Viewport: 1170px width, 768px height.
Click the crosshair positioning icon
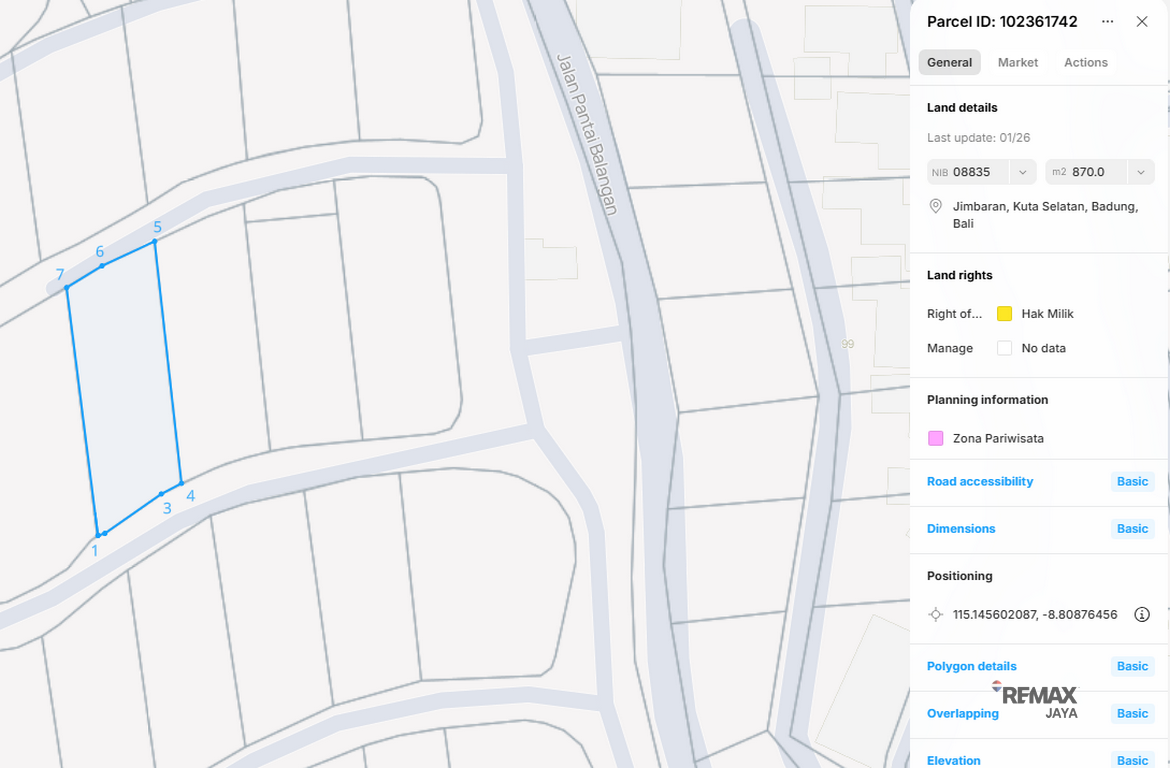tap(935, 614)
